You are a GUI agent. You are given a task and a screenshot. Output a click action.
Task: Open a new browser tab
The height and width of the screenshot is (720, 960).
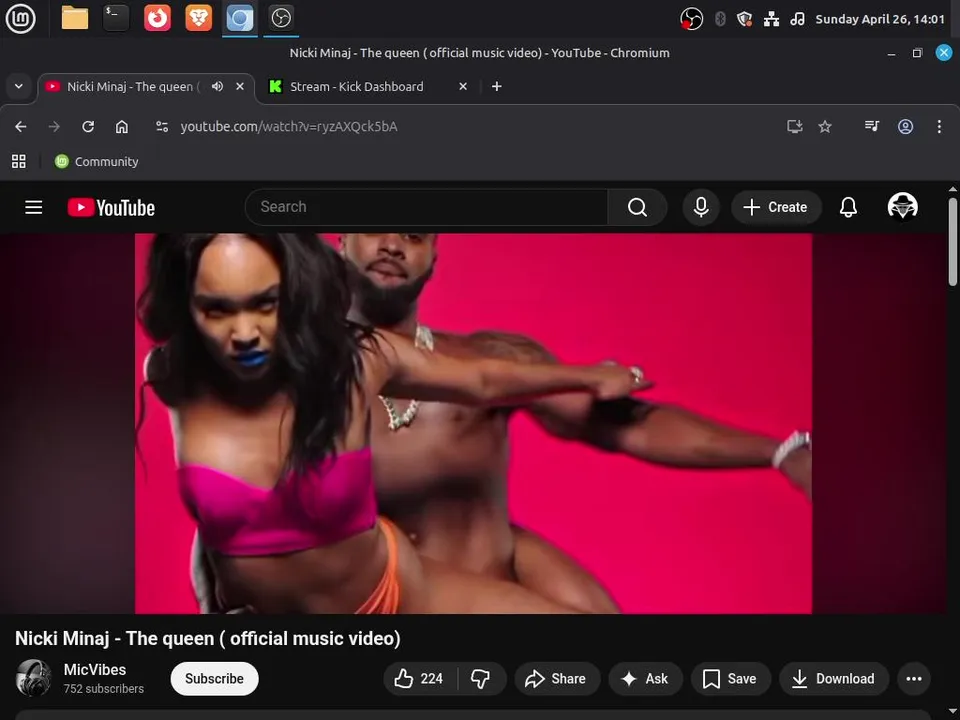497,86
